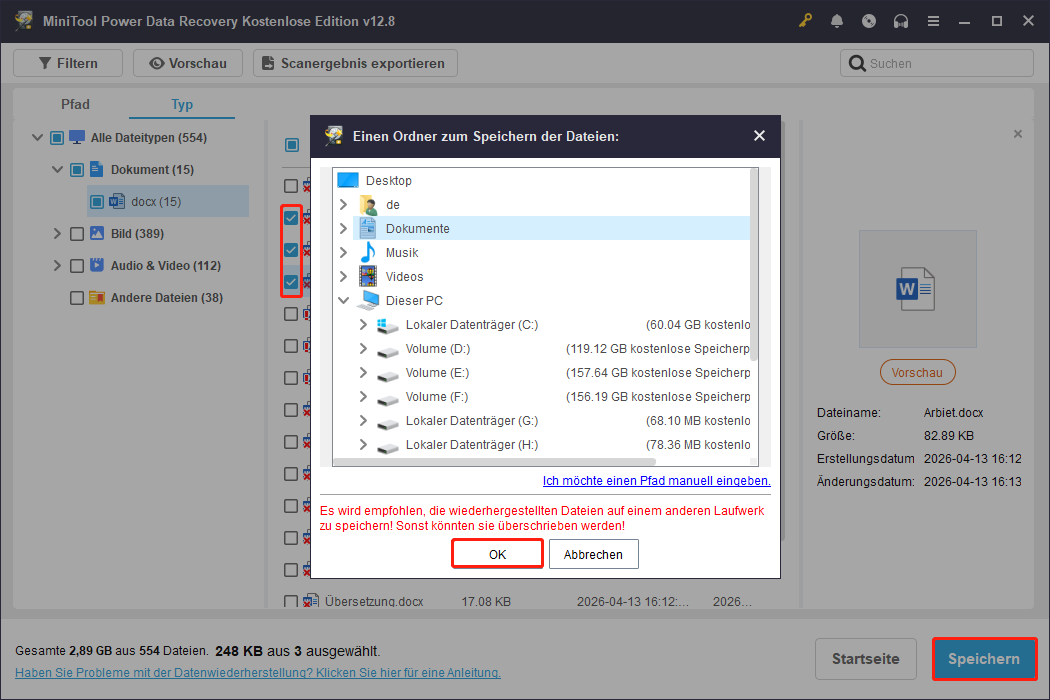
Task: Check the Andere Dateien checkbox
Action: [x=77, y=298]
